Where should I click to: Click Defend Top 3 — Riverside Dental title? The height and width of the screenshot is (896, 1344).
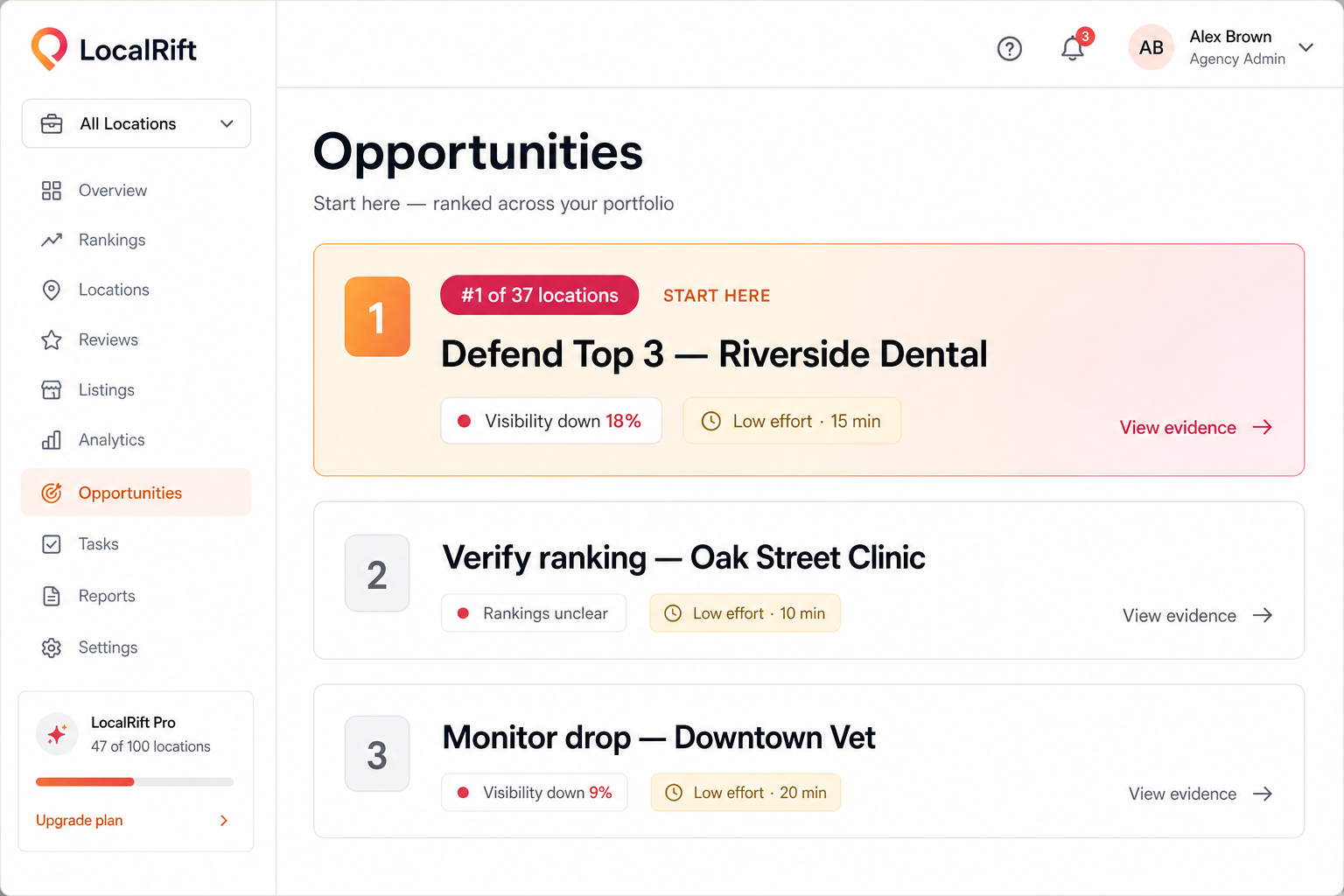point(714,354)
